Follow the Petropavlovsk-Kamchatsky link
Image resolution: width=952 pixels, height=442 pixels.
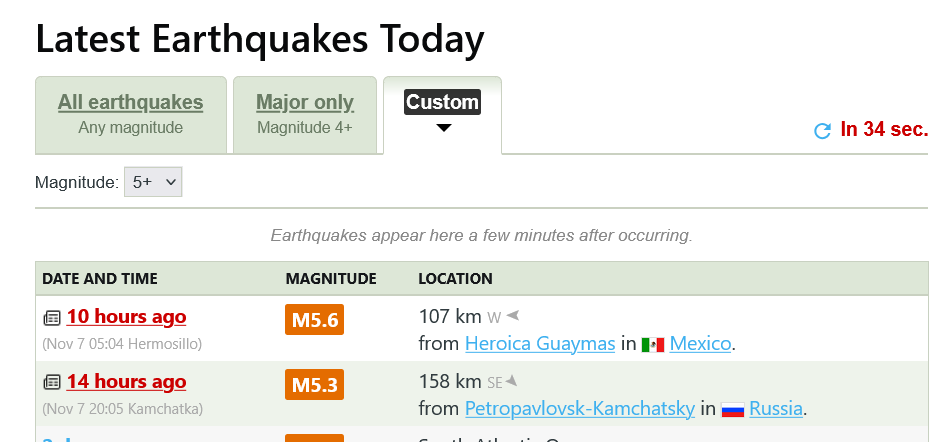tap(580, 408)
